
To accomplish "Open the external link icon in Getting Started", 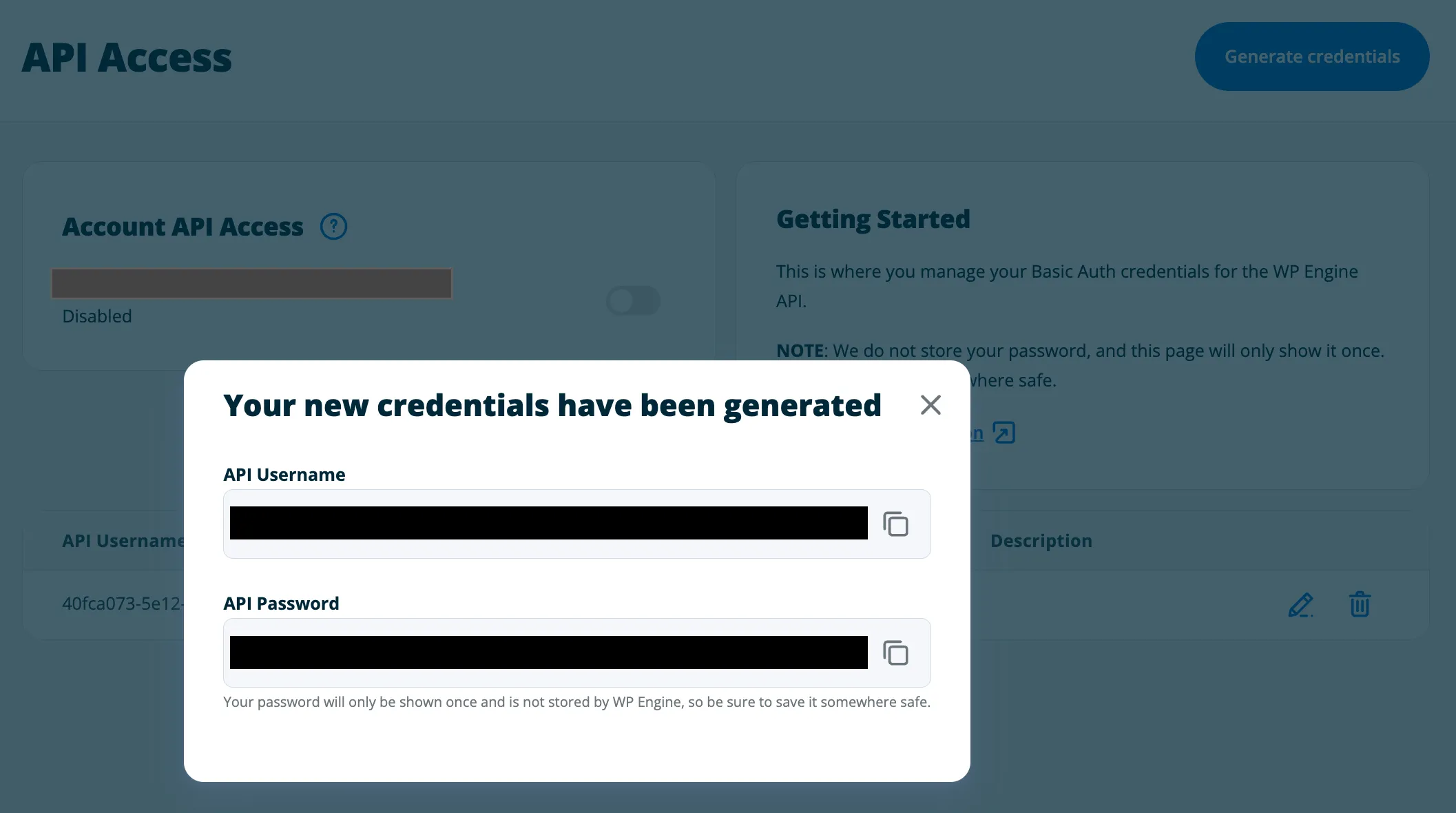I will [1005, 432].
